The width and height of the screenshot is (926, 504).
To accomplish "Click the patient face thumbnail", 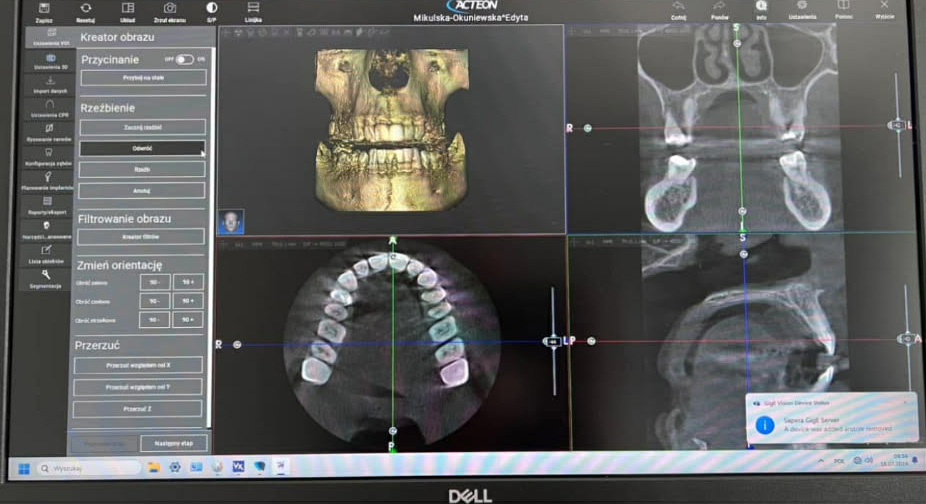I will pyautogui.click(x=231, y=220).
